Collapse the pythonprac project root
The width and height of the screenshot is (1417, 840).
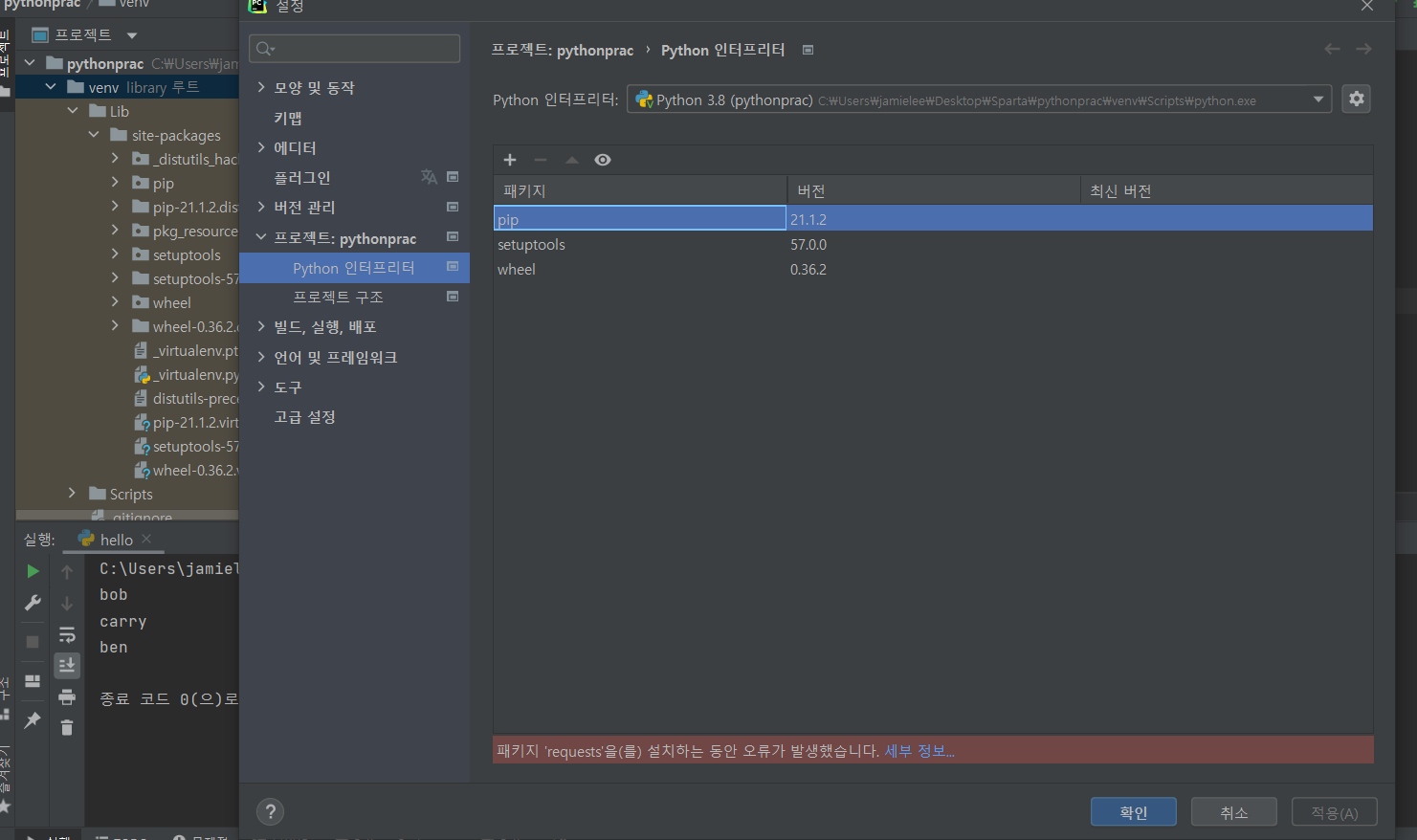(x=30, y=63)
